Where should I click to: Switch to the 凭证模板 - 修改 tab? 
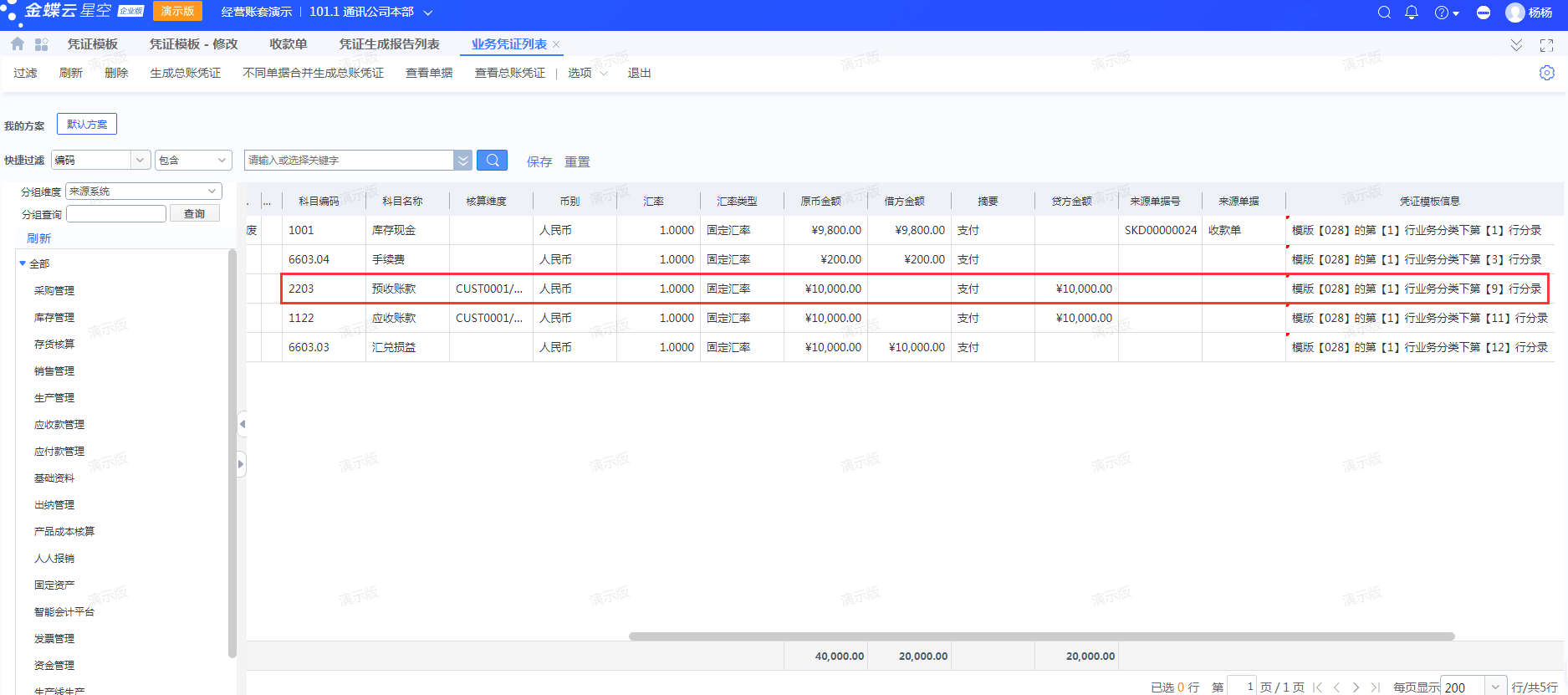pos(193,44)
